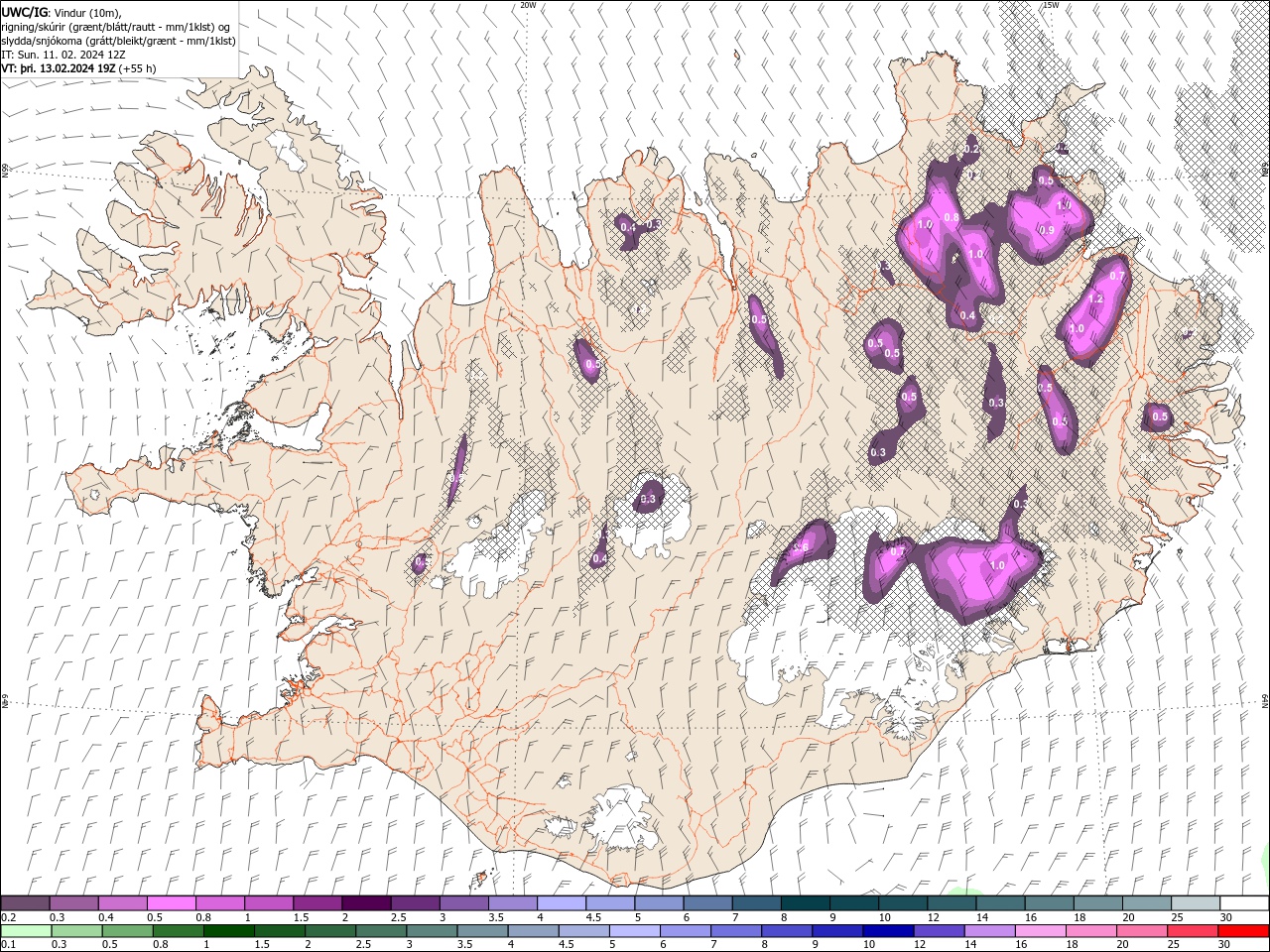Select the dark teal 8 swatch in upper legend
This screenshot has height=952, width=1270.
click(x=806, y=903)
